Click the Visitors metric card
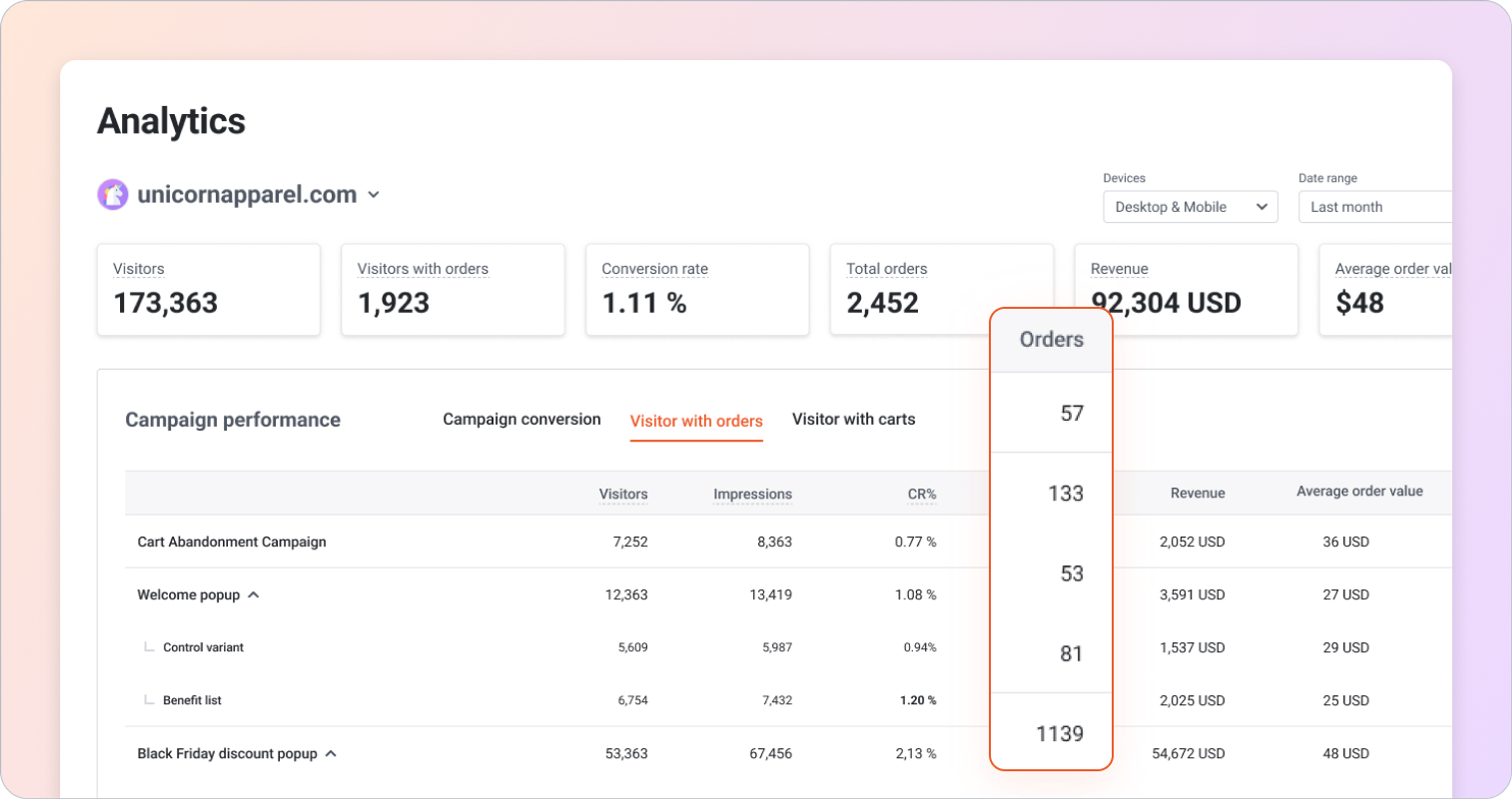This screenshot has width=1512, height=799. point(208,289)
